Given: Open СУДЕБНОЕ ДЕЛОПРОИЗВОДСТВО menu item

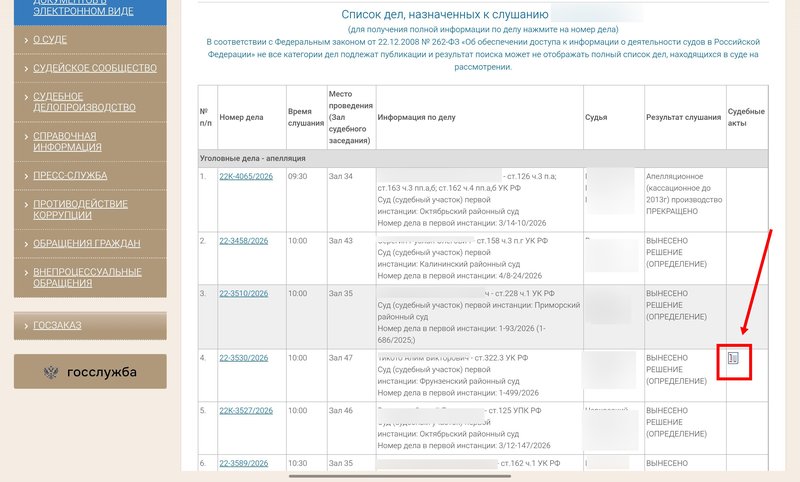Looking at the screenshot, I should pos(84,102).
